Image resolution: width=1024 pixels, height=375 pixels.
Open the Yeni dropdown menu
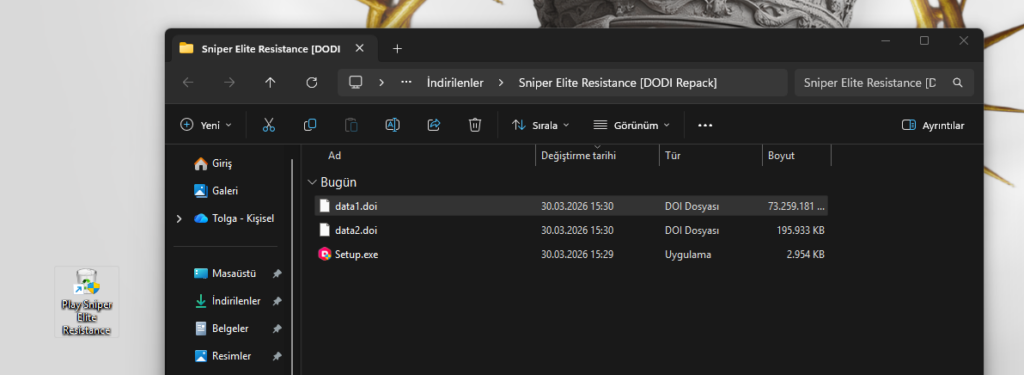coord(206,125)
